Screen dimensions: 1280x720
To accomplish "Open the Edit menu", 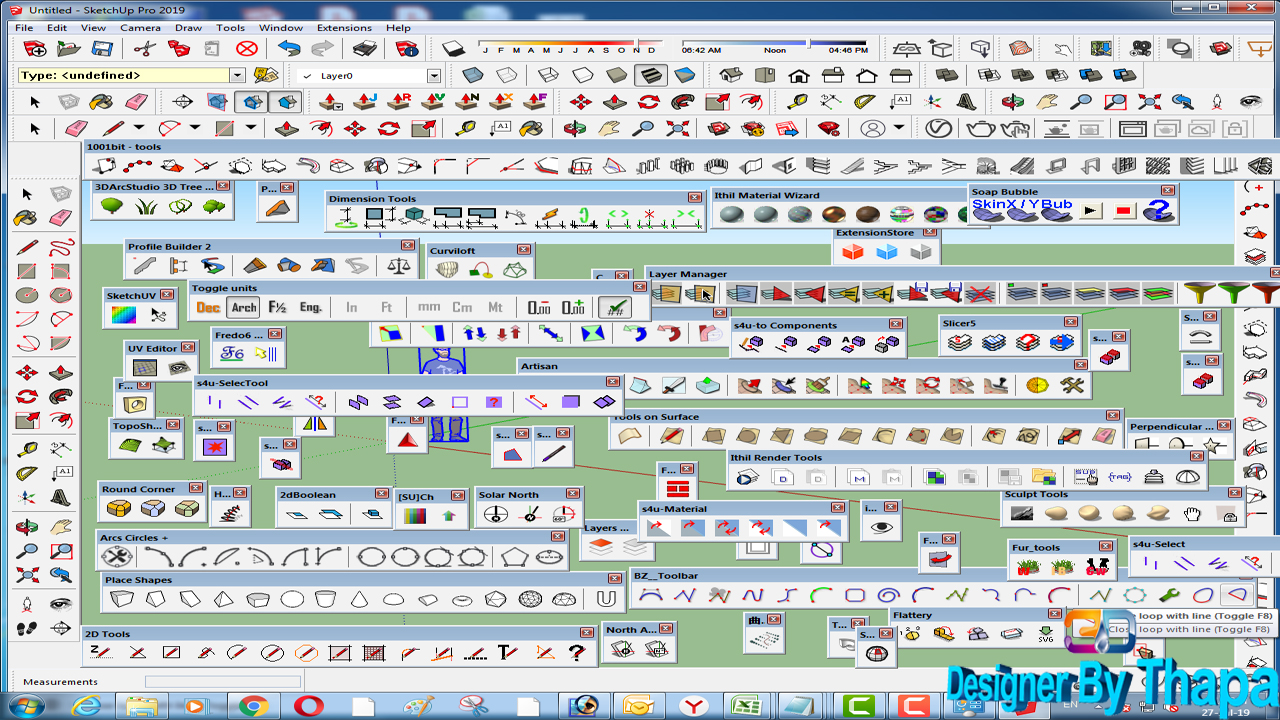I will click(57, 28).
